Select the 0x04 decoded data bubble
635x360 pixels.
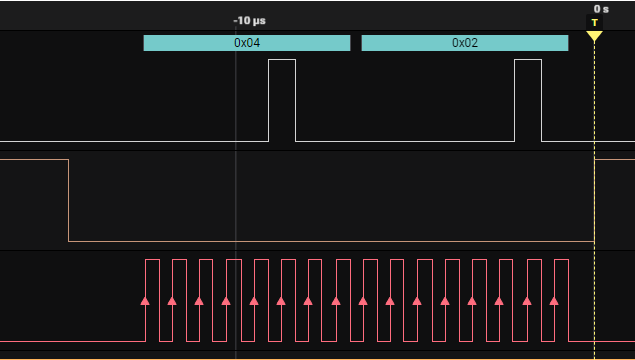click(x=247, y=43)
